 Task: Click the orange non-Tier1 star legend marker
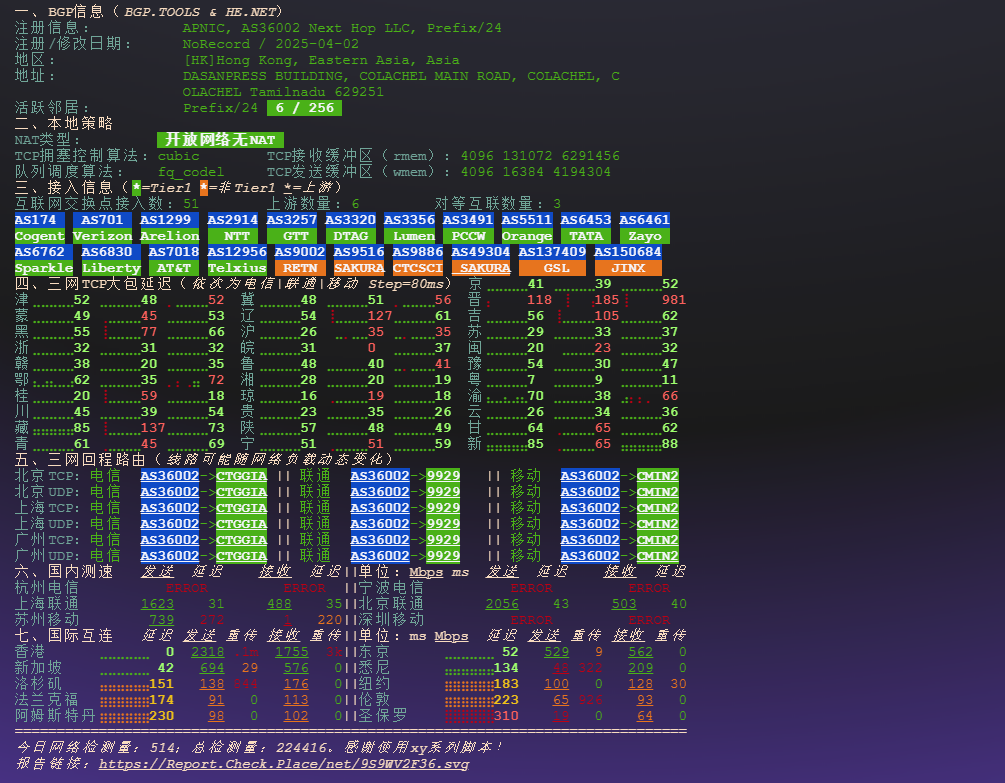[x=203, y=188]
